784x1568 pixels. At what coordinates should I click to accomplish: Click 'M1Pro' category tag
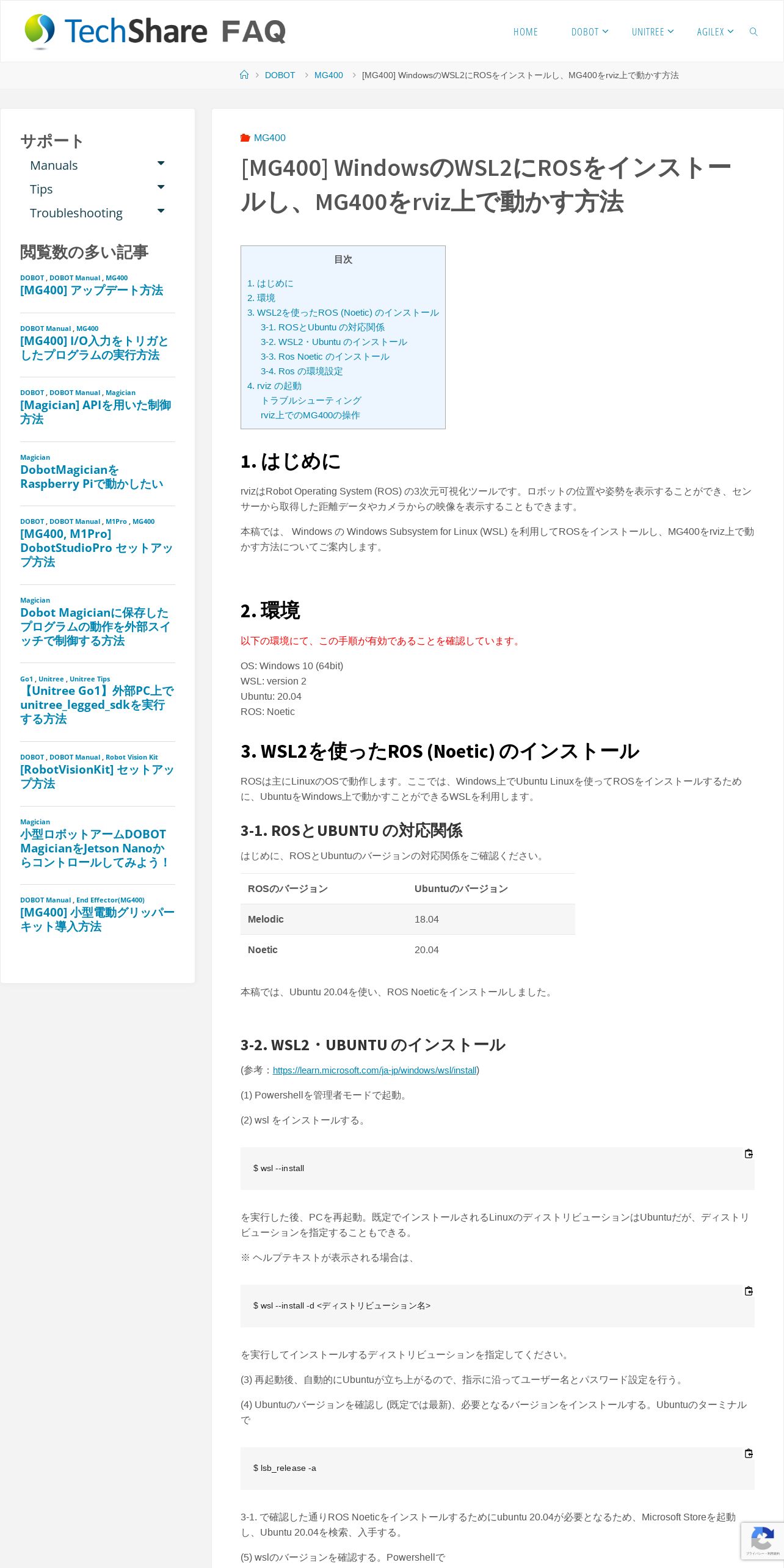[x=116, y=521]
